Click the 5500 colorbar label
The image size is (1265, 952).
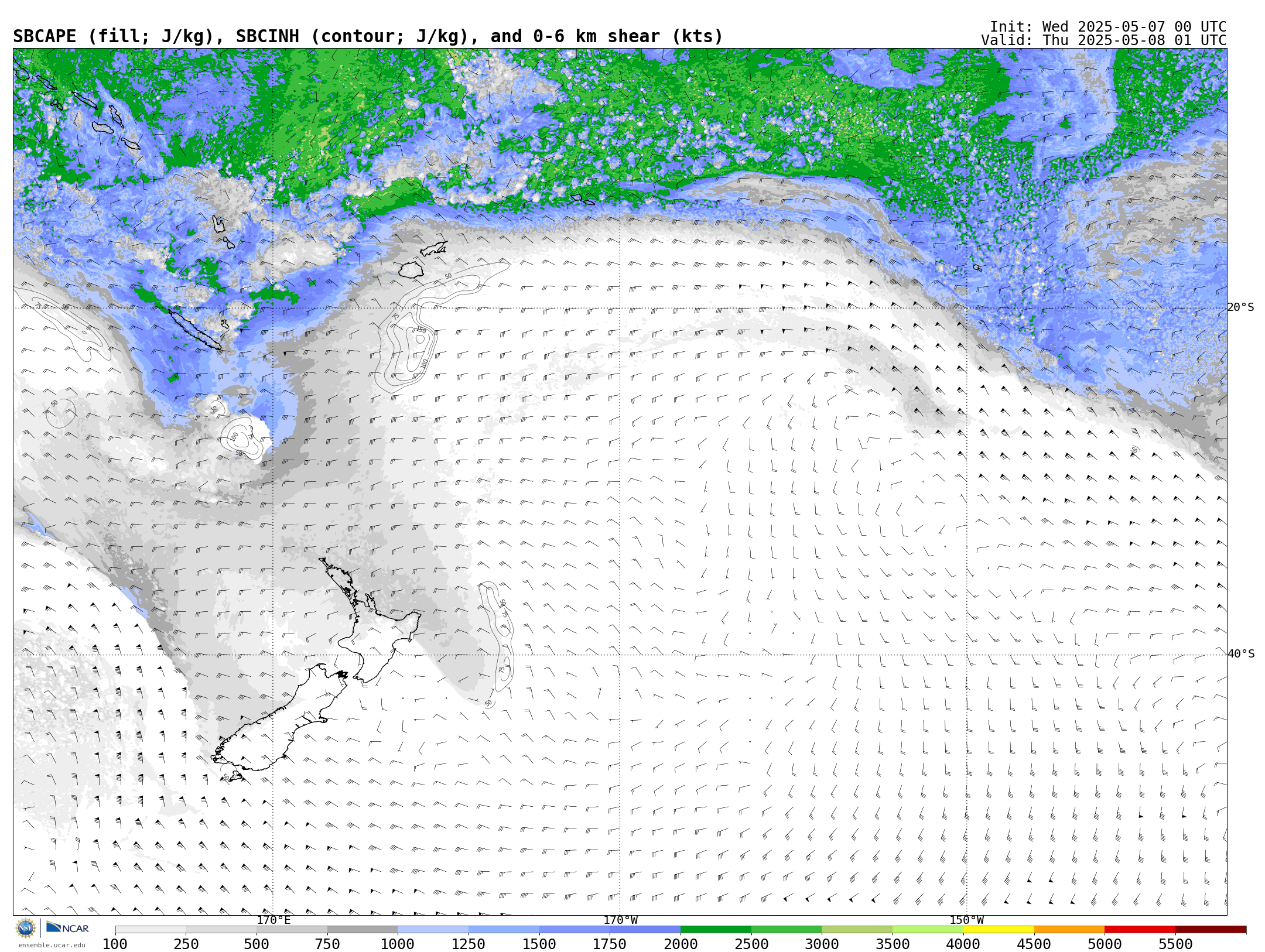coord(1175,944)
